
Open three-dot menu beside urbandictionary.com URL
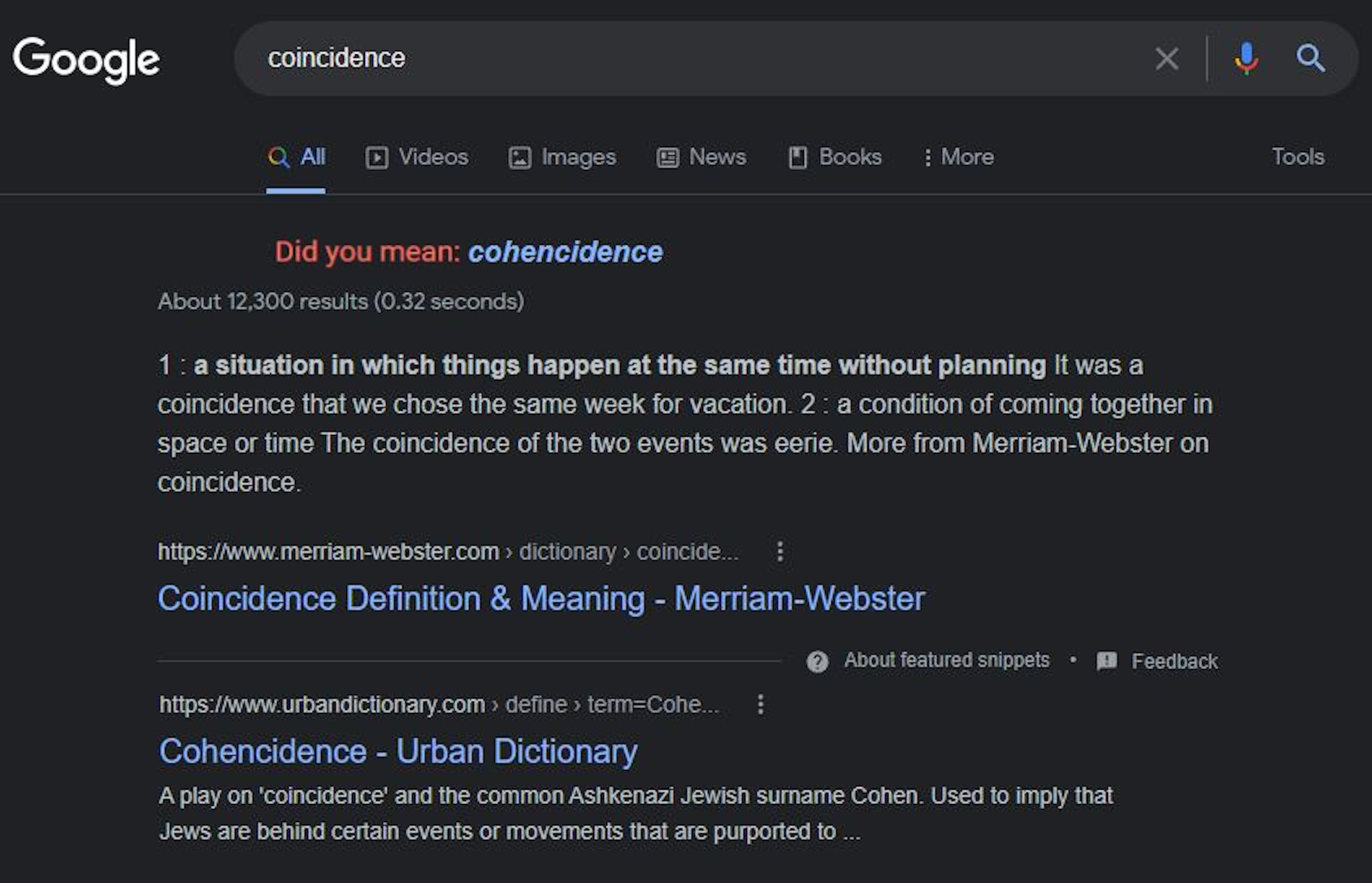(x=760, y=705)
